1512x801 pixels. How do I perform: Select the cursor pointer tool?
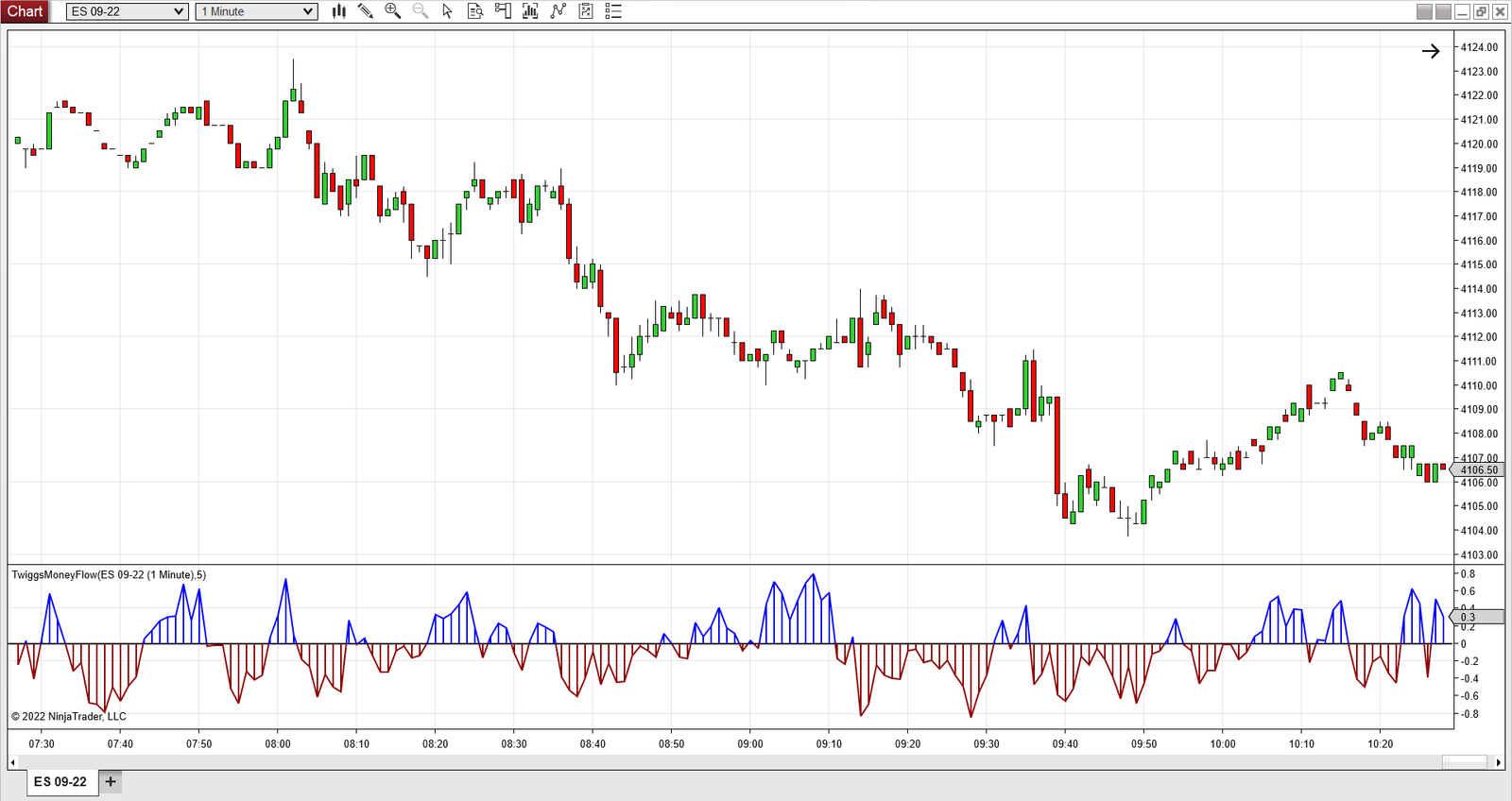point(447,11)
